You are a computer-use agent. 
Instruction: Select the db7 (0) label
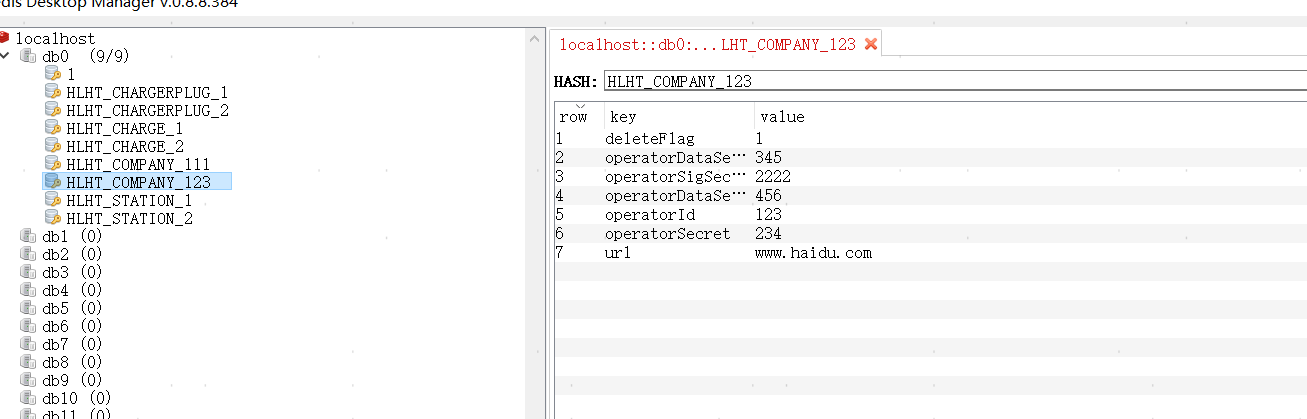pyautogui.click(x=72, y=344)
